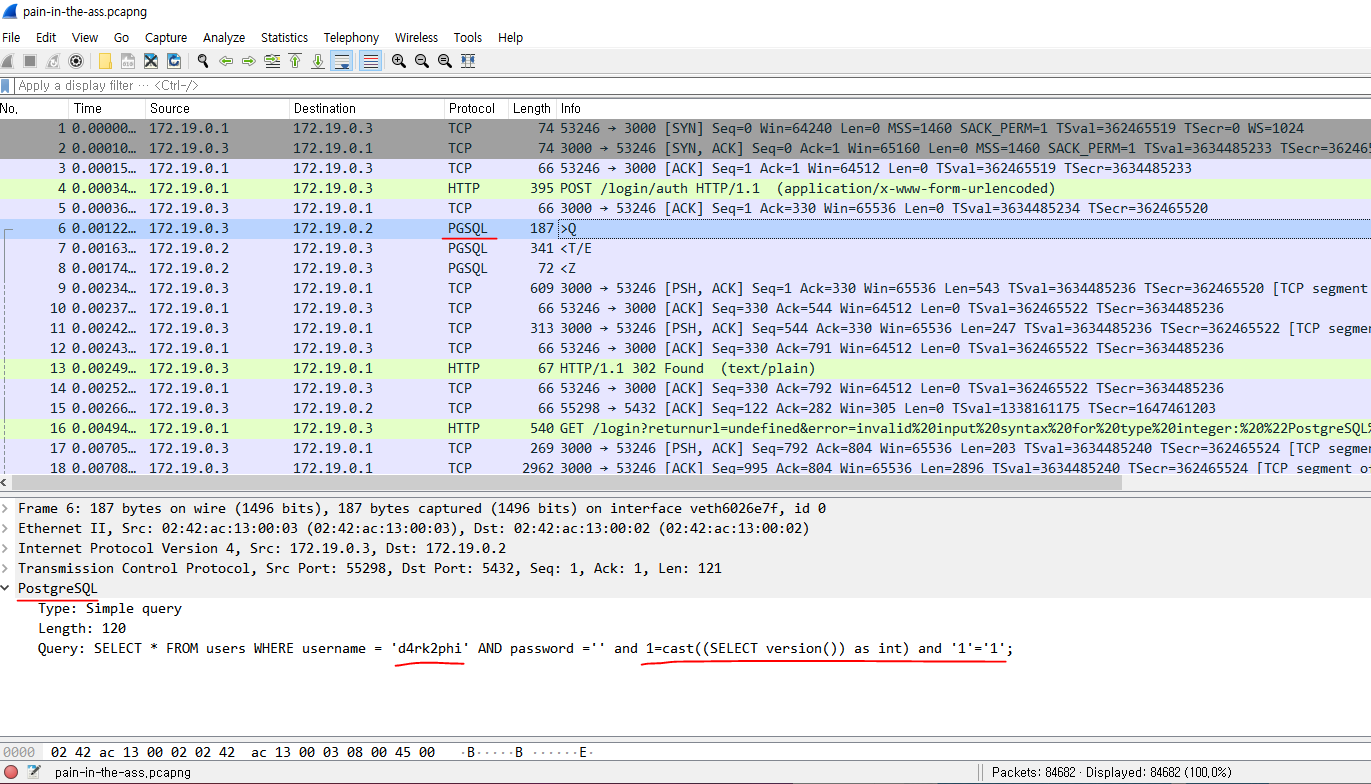The image size is (1371, 784).
Task: Open the View menu
Action: (85, 37)
